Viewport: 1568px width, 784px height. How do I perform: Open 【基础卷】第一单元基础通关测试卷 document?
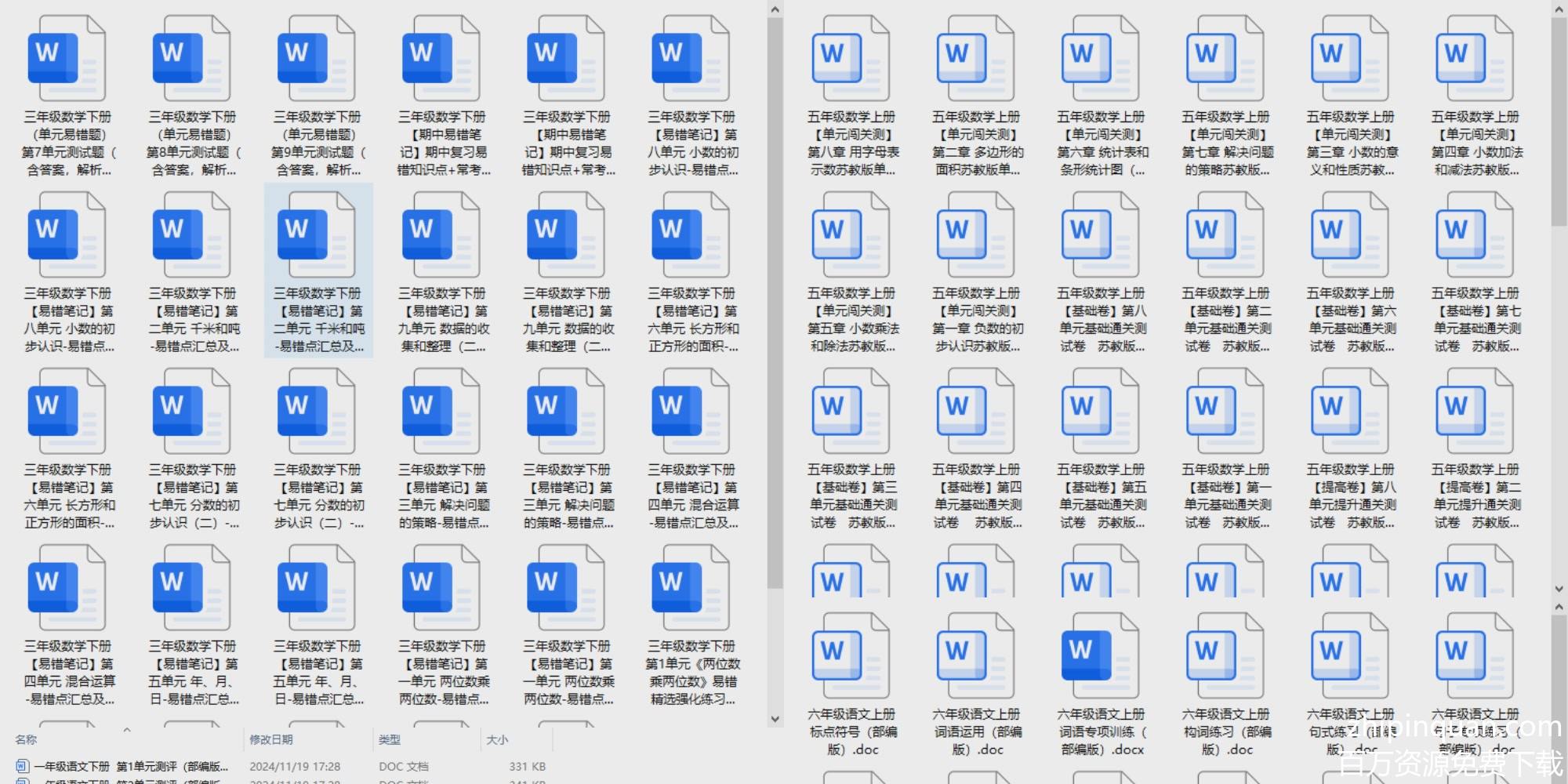click(1226, 450)
